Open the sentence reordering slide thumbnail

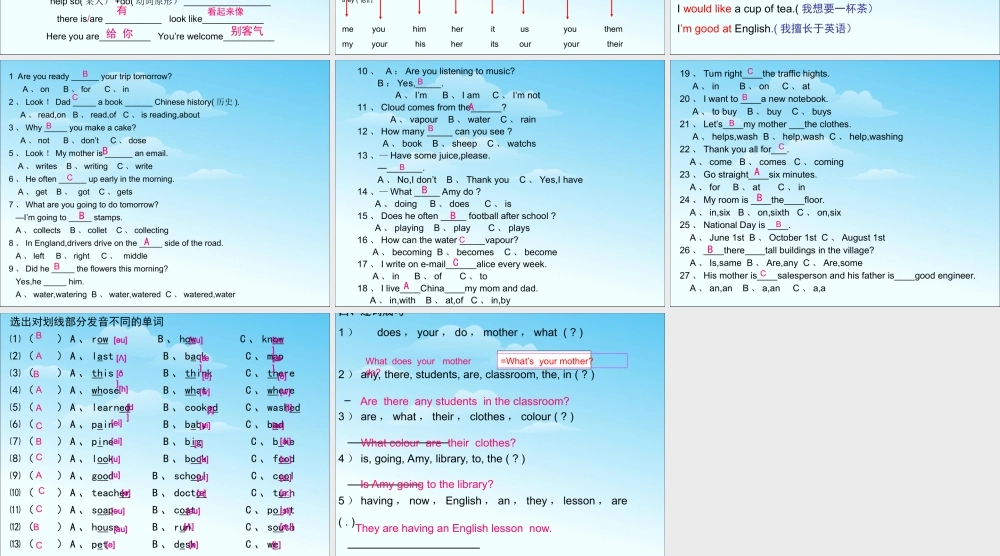[x=500, y=434]
